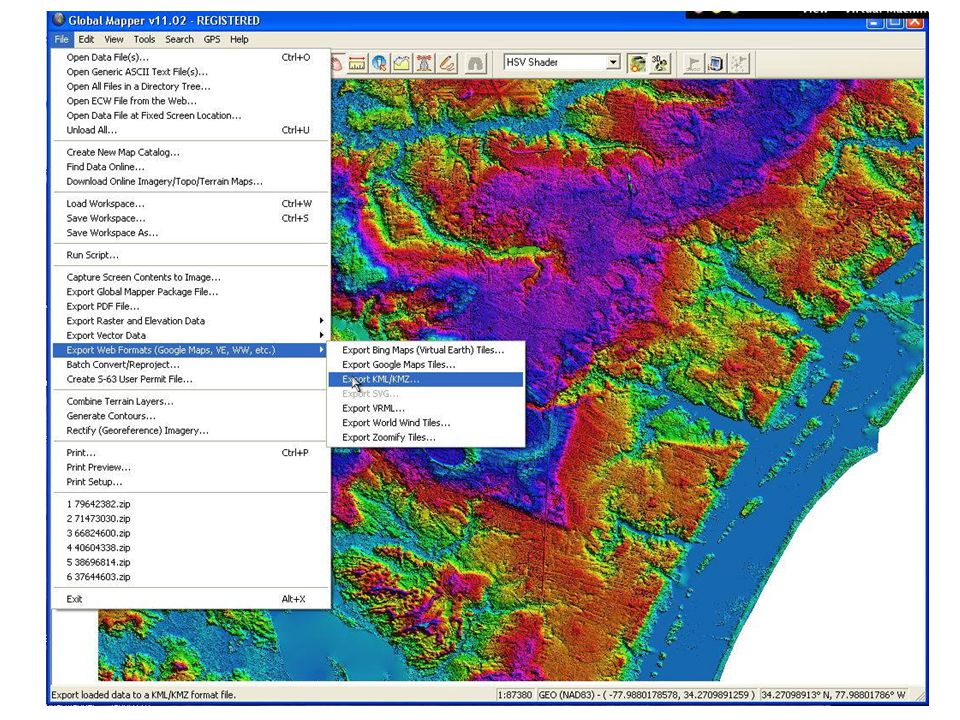Image resolution: width=960 pixels, height=720 pixels.
Task: Open the Edit menu
Action: point(86,39)
